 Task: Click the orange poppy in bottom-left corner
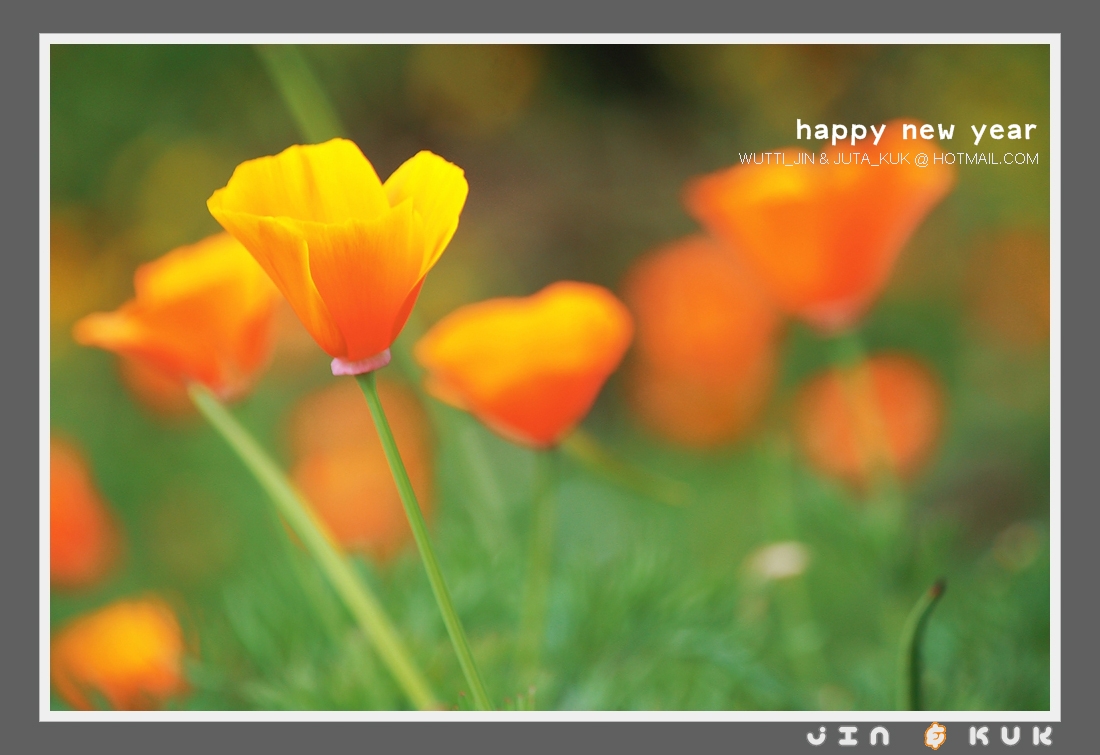tap(120, 650)
